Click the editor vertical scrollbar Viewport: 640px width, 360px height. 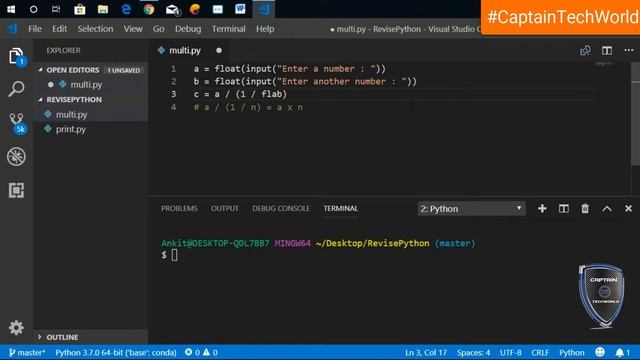tap(635, 114)
